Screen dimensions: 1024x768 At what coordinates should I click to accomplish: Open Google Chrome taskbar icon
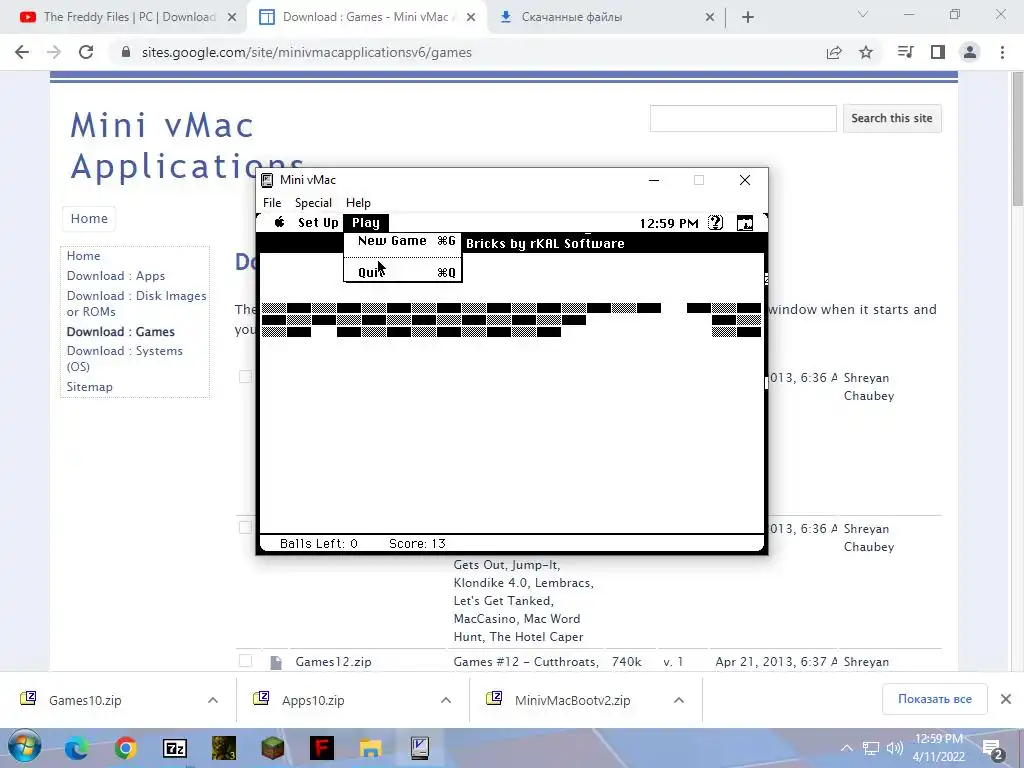(125, 748)
